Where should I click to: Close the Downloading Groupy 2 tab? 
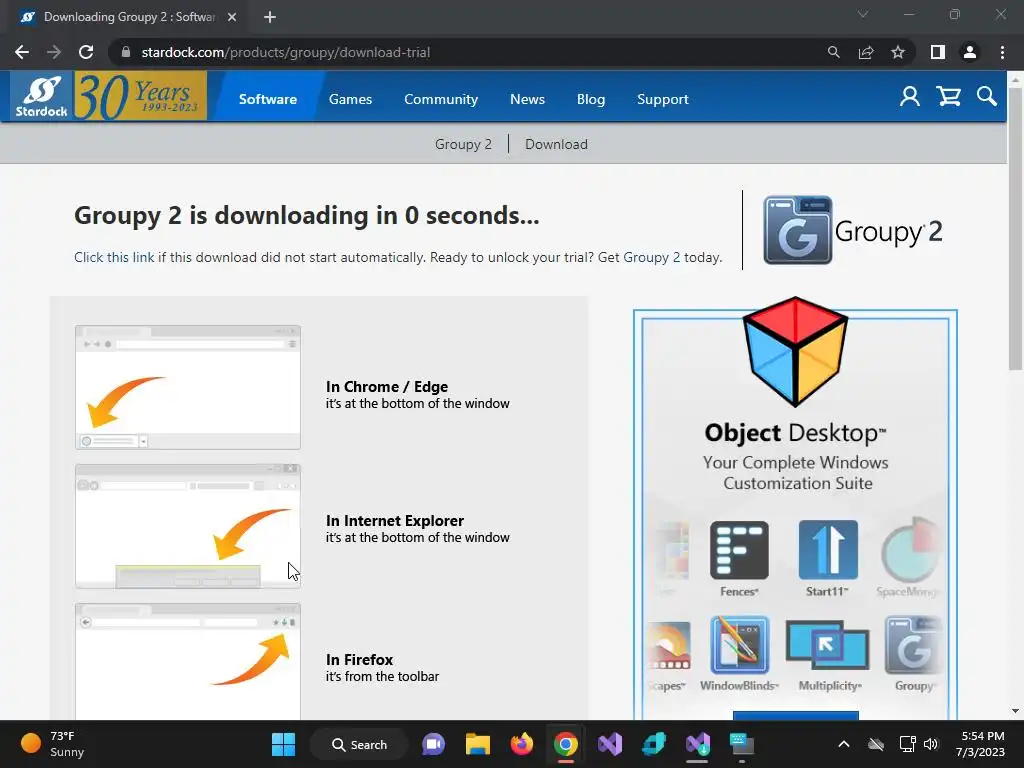(x=232, y=17)
